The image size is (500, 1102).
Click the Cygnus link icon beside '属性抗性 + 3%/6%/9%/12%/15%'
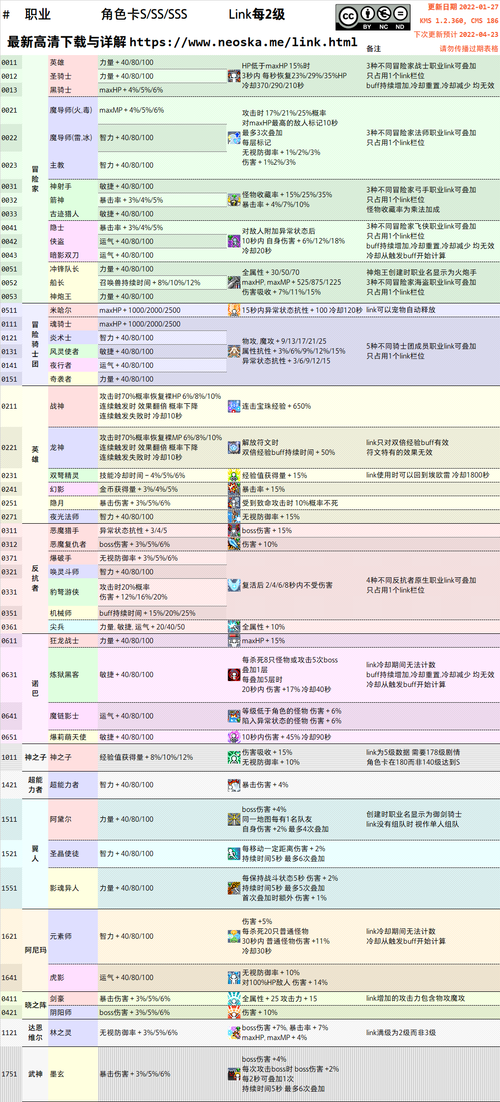click(233, 351)
